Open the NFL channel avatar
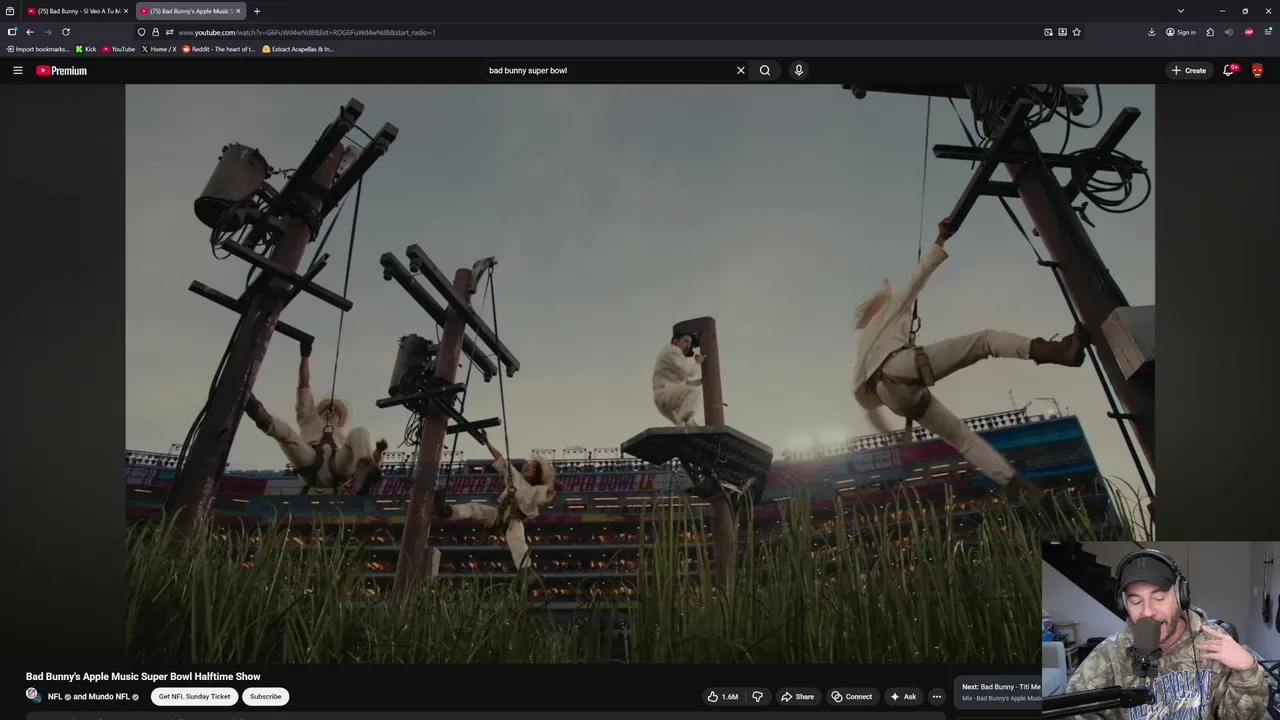The width and height of the screenshot is (1280, 720). 33,695
